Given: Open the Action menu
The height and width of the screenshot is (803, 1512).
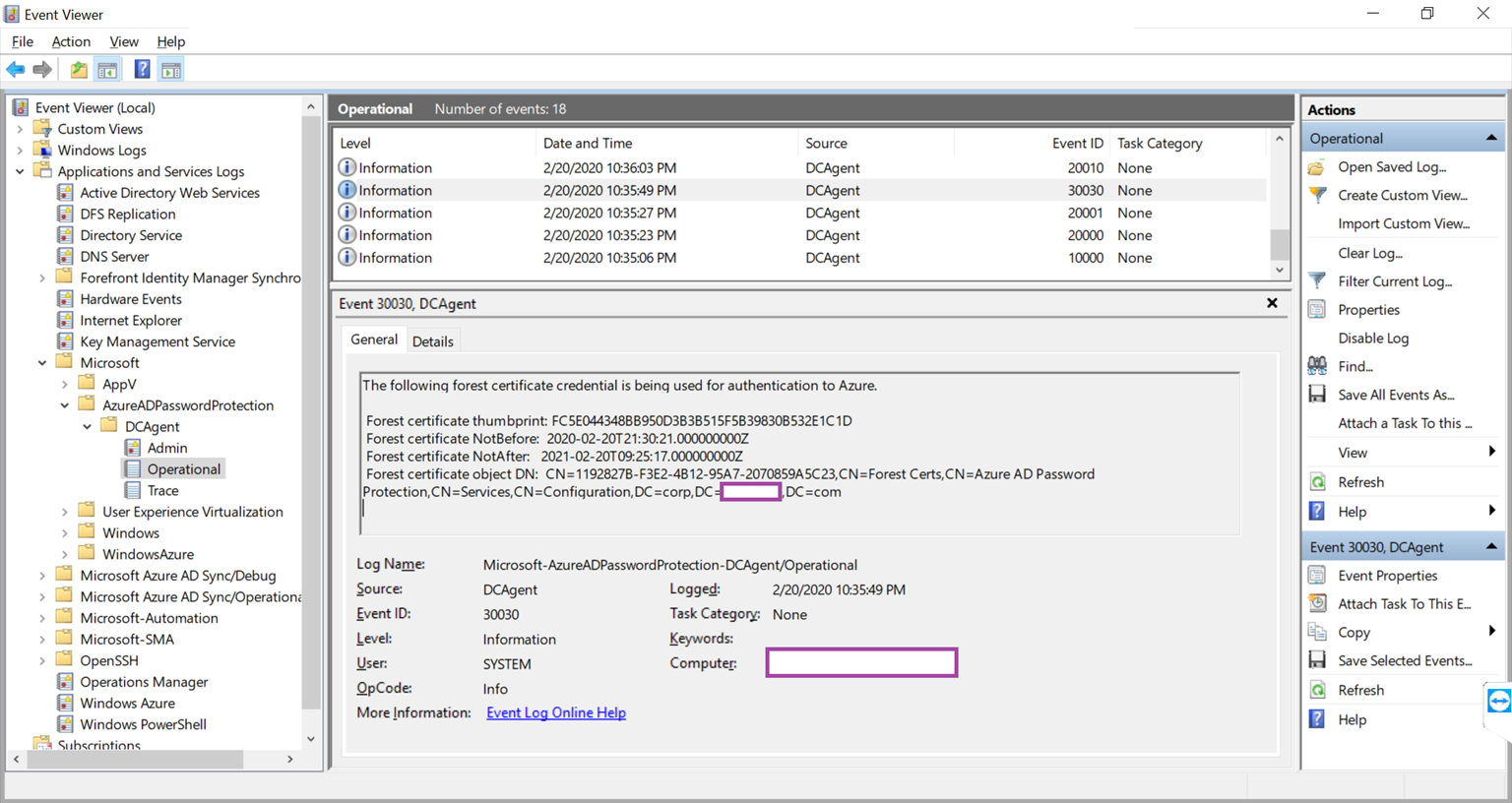Looking at the screenshot, I should click(71, 41).
